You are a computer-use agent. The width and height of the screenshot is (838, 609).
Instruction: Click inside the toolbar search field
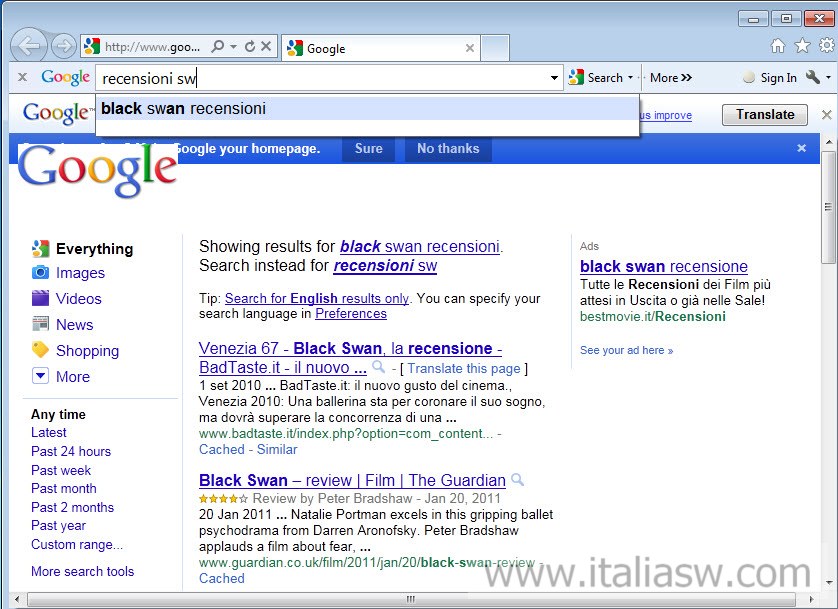(x=321, y=78)
